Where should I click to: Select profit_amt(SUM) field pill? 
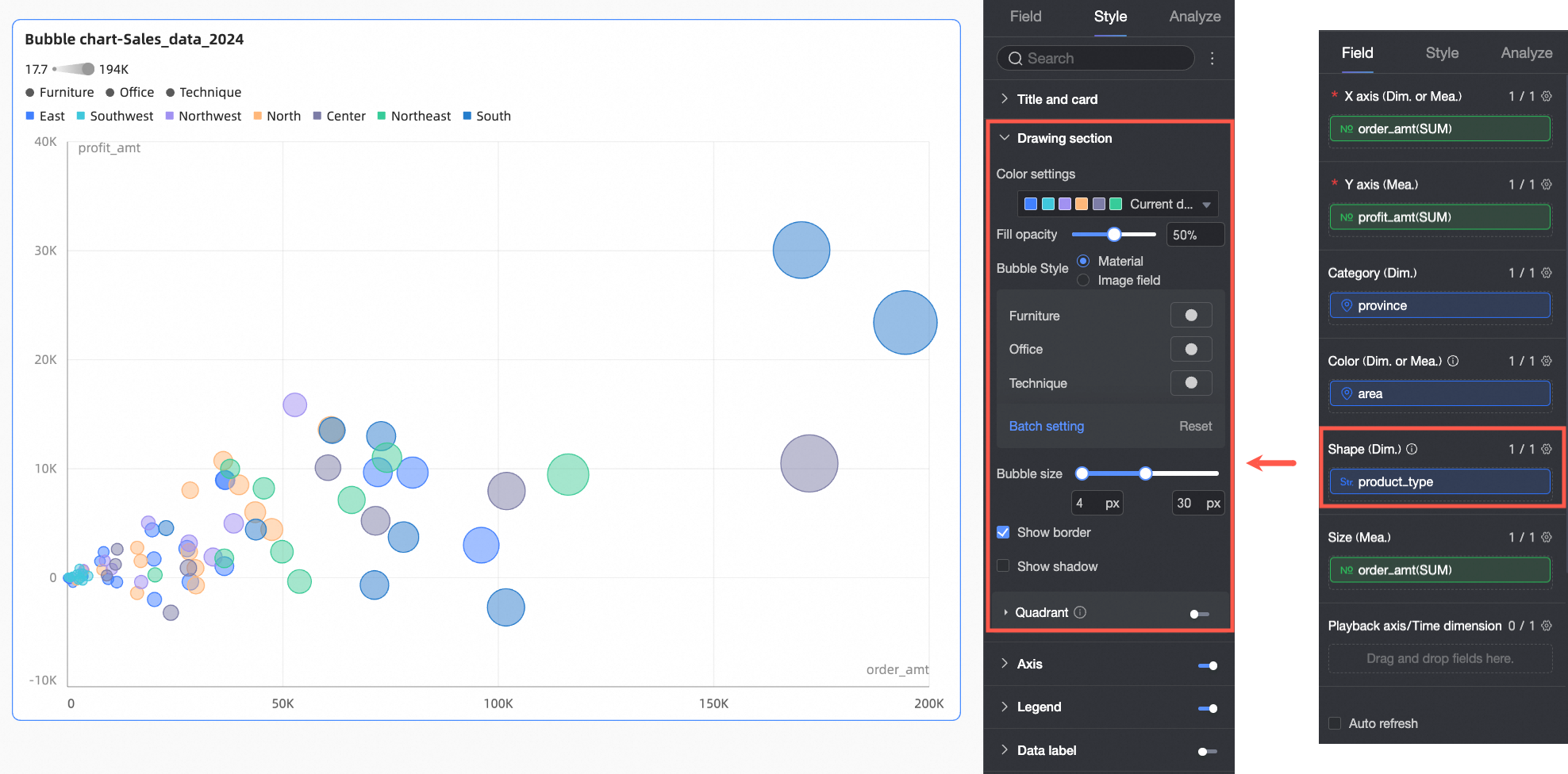tap(1439, 216)
